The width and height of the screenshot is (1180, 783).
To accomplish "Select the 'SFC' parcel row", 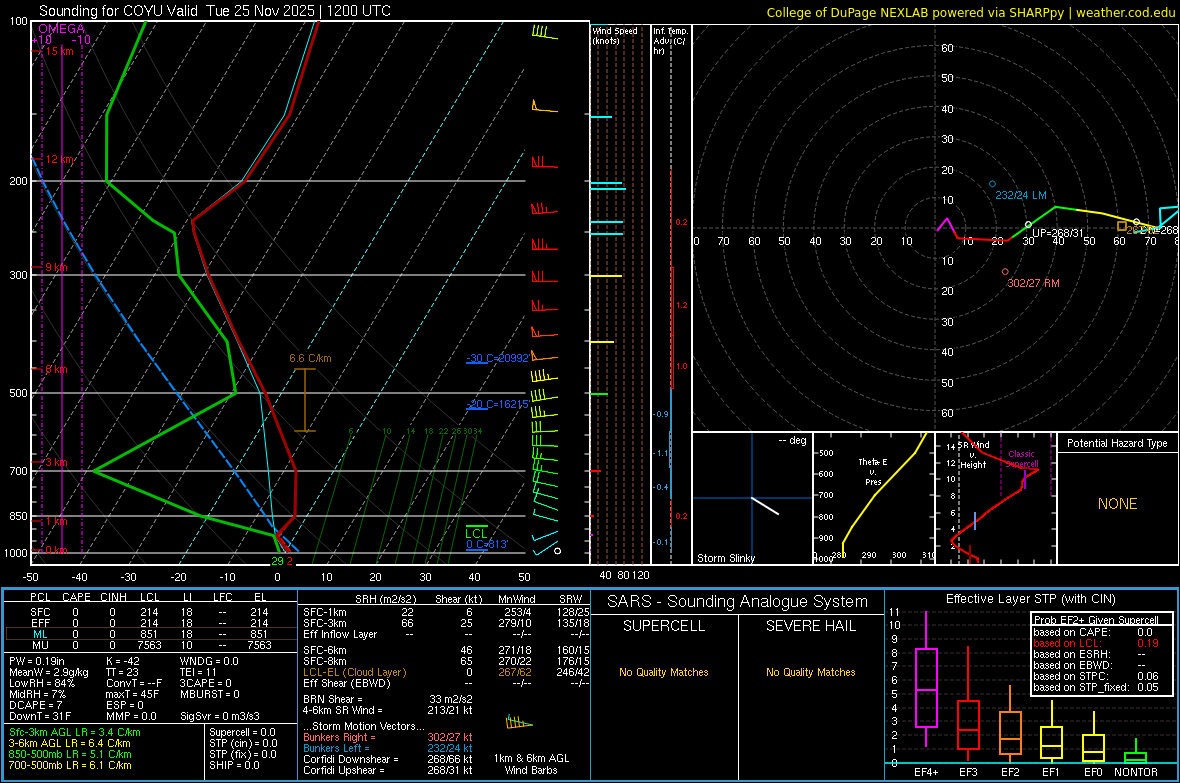I will point(149,612).
